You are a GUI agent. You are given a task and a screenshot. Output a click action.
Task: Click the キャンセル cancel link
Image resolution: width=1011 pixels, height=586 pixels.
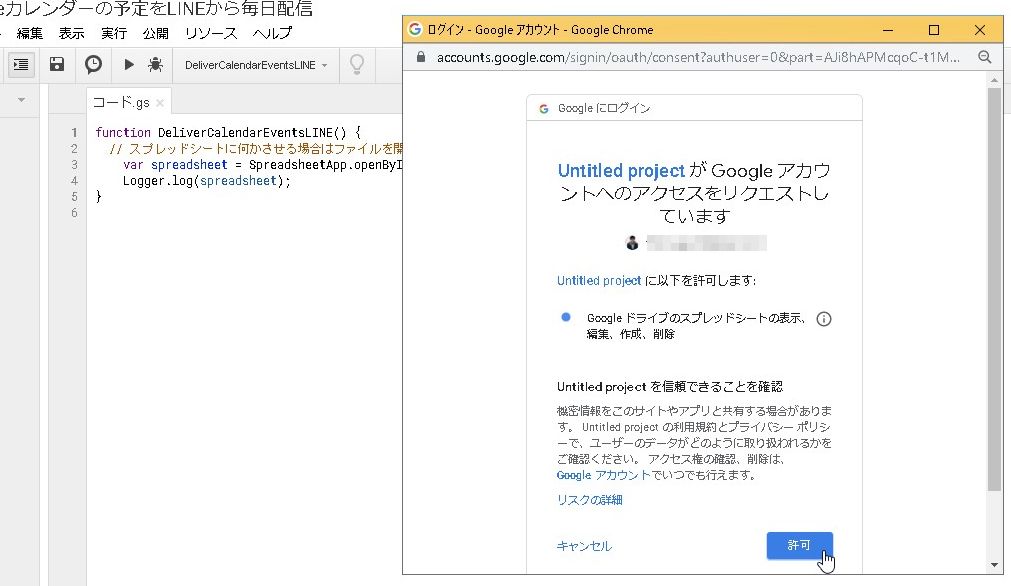click(584, 546)
